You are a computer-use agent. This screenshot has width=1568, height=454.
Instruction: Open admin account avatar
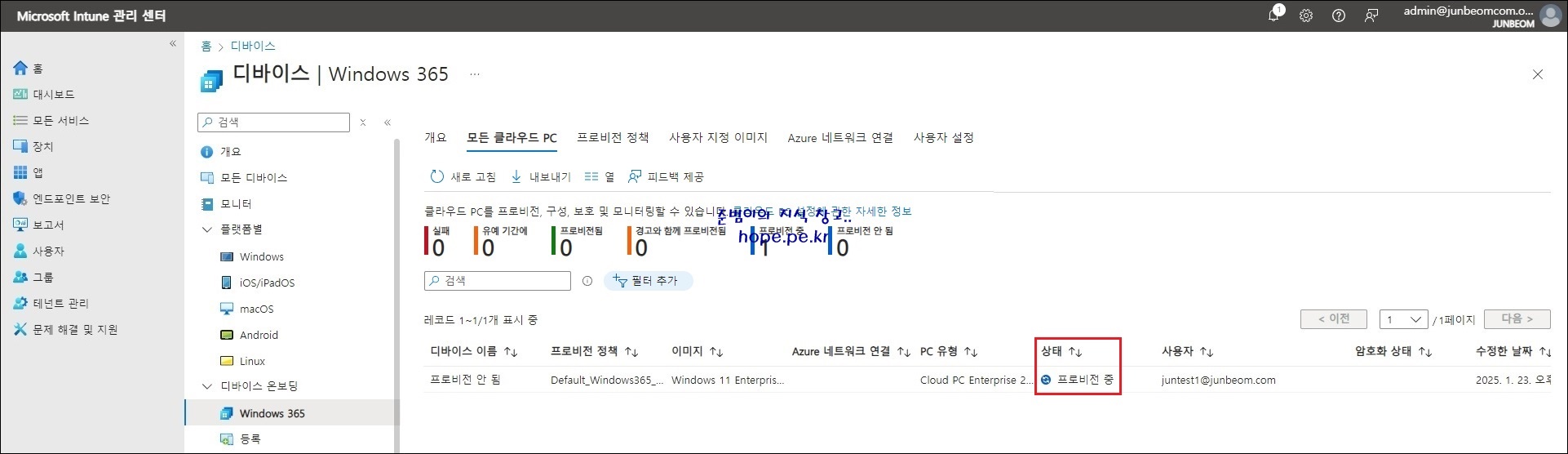pos(1550,16)
